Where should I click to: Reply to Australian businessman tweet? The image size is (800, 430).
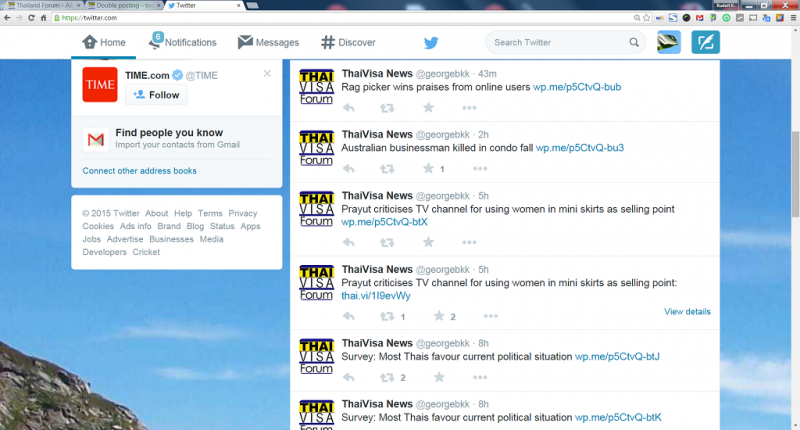tap(349, 168)
